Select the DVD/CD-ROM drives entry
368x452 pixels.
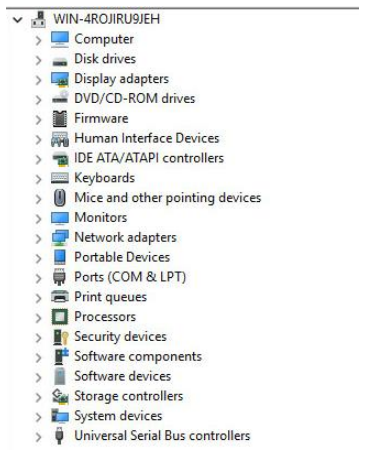[135, 99]
